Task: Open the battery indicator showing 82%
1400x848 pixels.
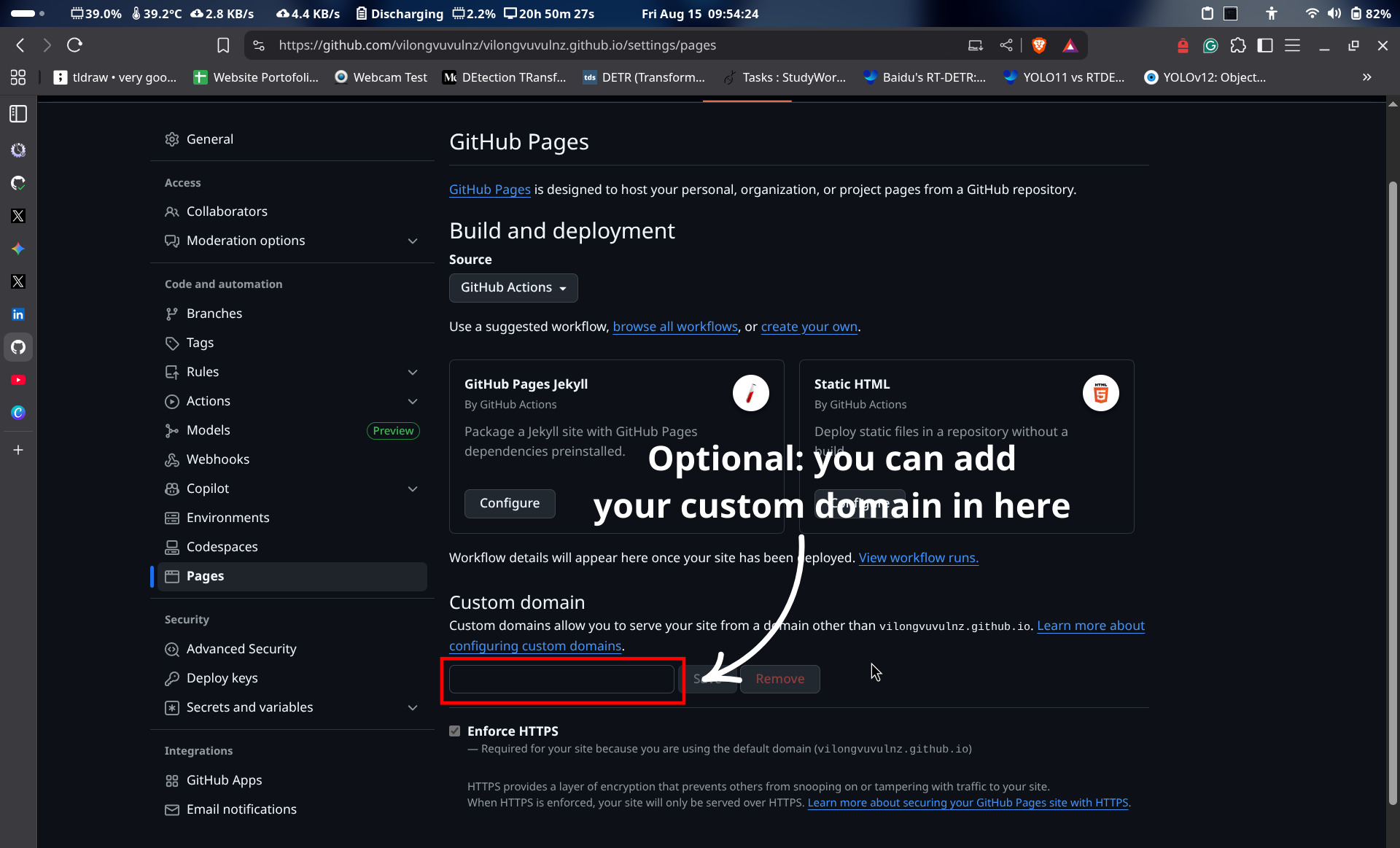Action: [1371, 13]
